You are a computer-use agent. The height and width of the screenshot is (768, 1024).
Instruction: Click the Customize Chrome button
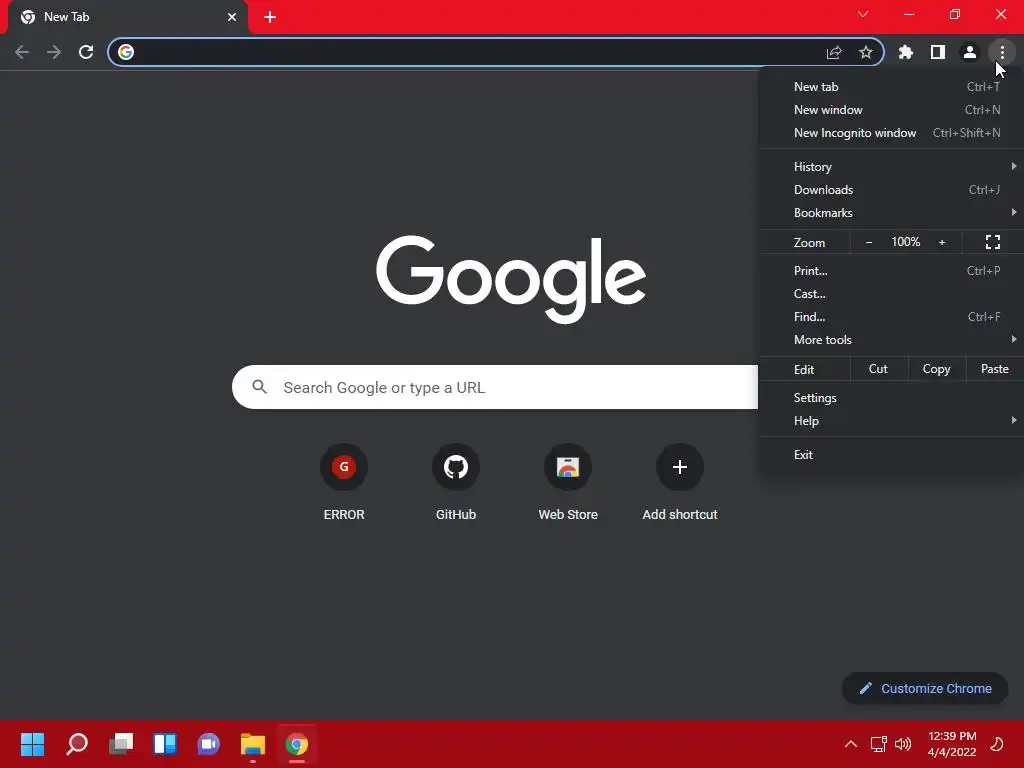tap(925, 688)
